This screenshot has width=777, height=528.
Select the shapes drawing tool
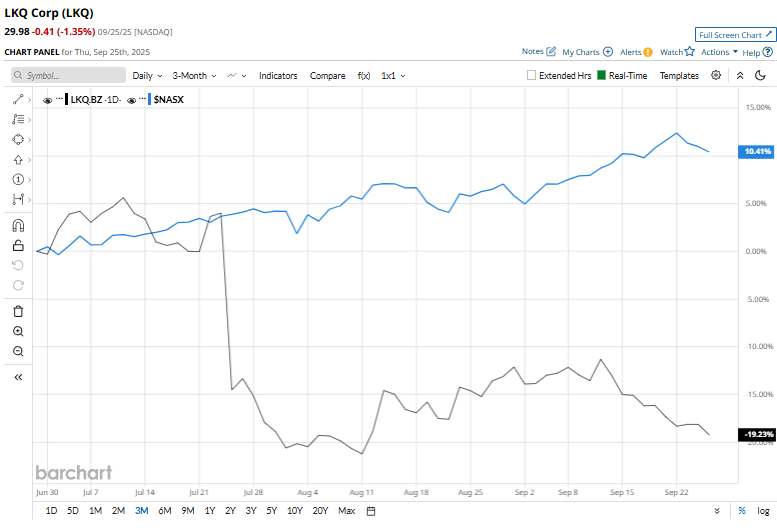(18, 139)
